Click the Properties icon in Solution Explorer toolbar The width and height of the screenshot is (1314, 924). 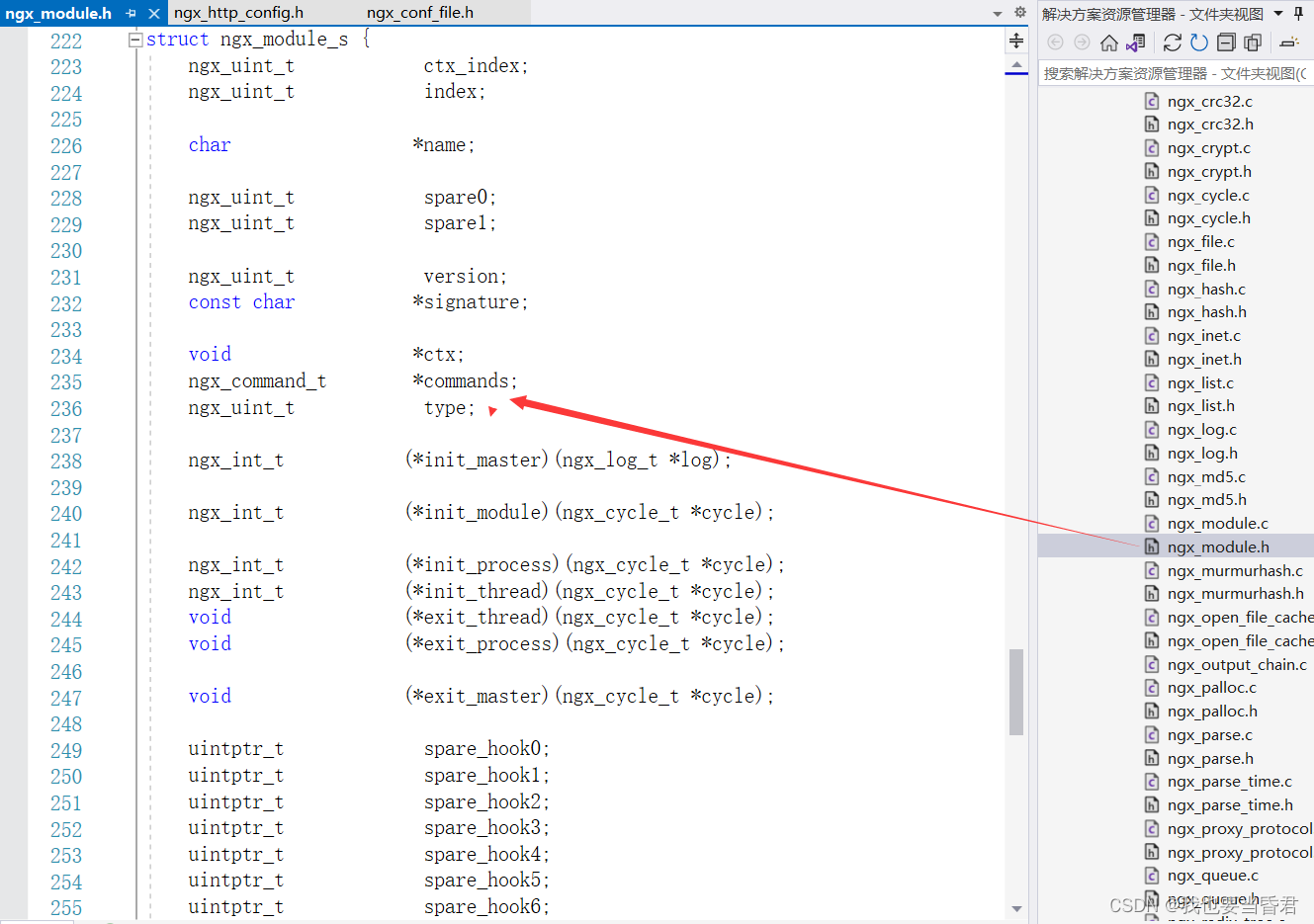click(x=1288, y=42)
